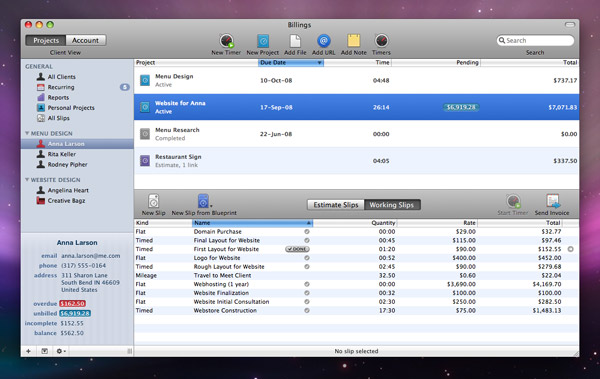Click the Add URL icon
The image size is (600, 379).
coord(324,41)
